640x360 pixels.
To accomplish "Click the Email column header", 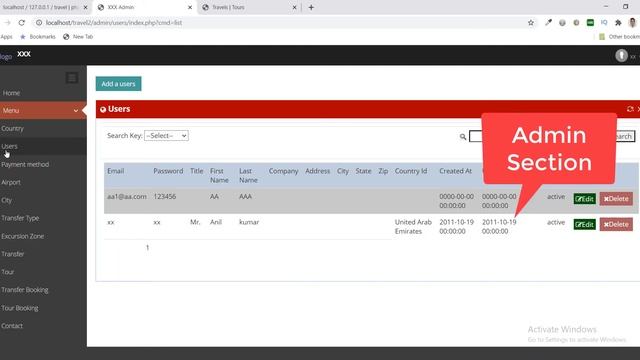I will [116, 171].
